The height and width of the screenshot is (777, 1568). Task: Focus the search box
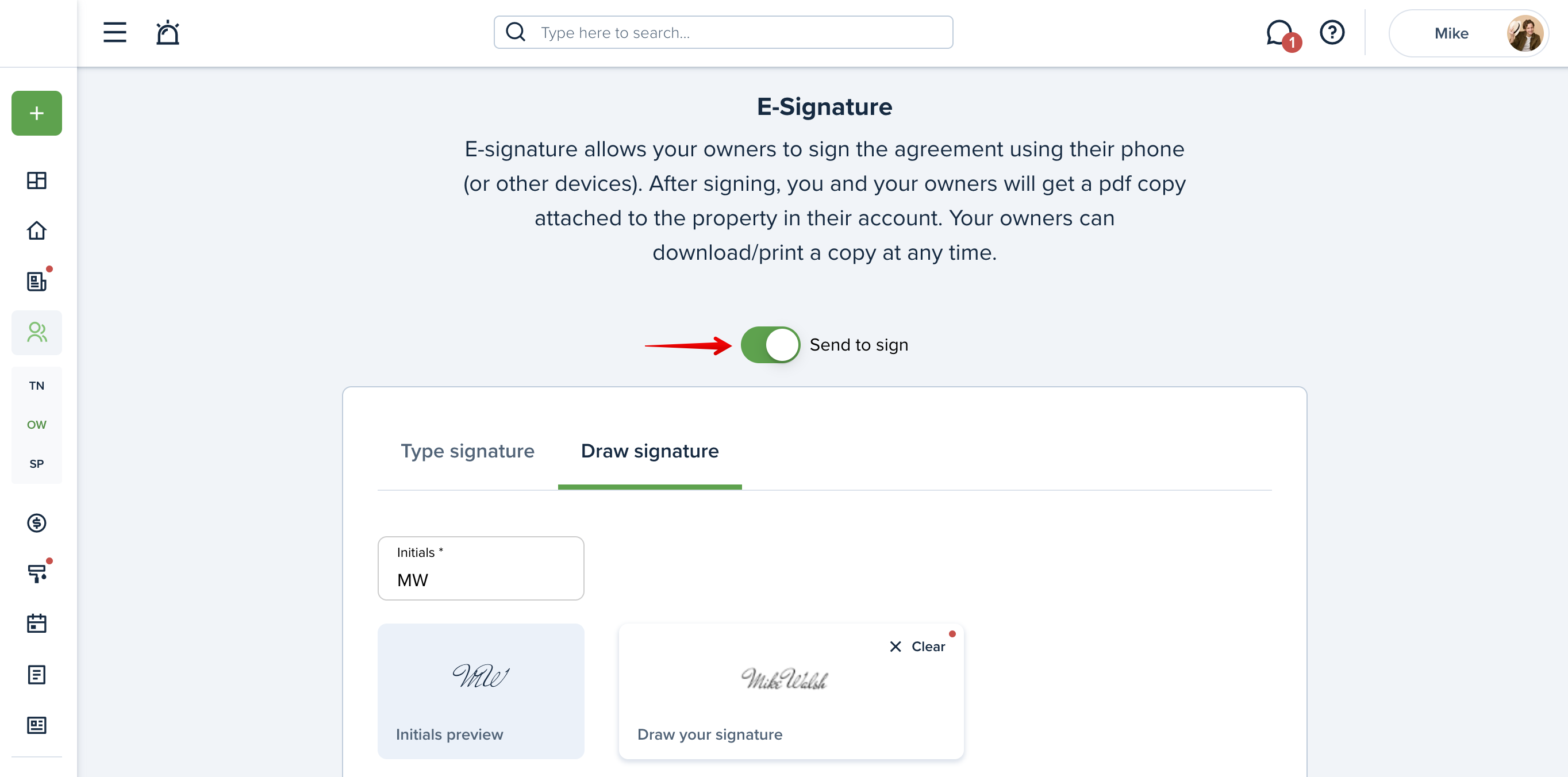723,32
